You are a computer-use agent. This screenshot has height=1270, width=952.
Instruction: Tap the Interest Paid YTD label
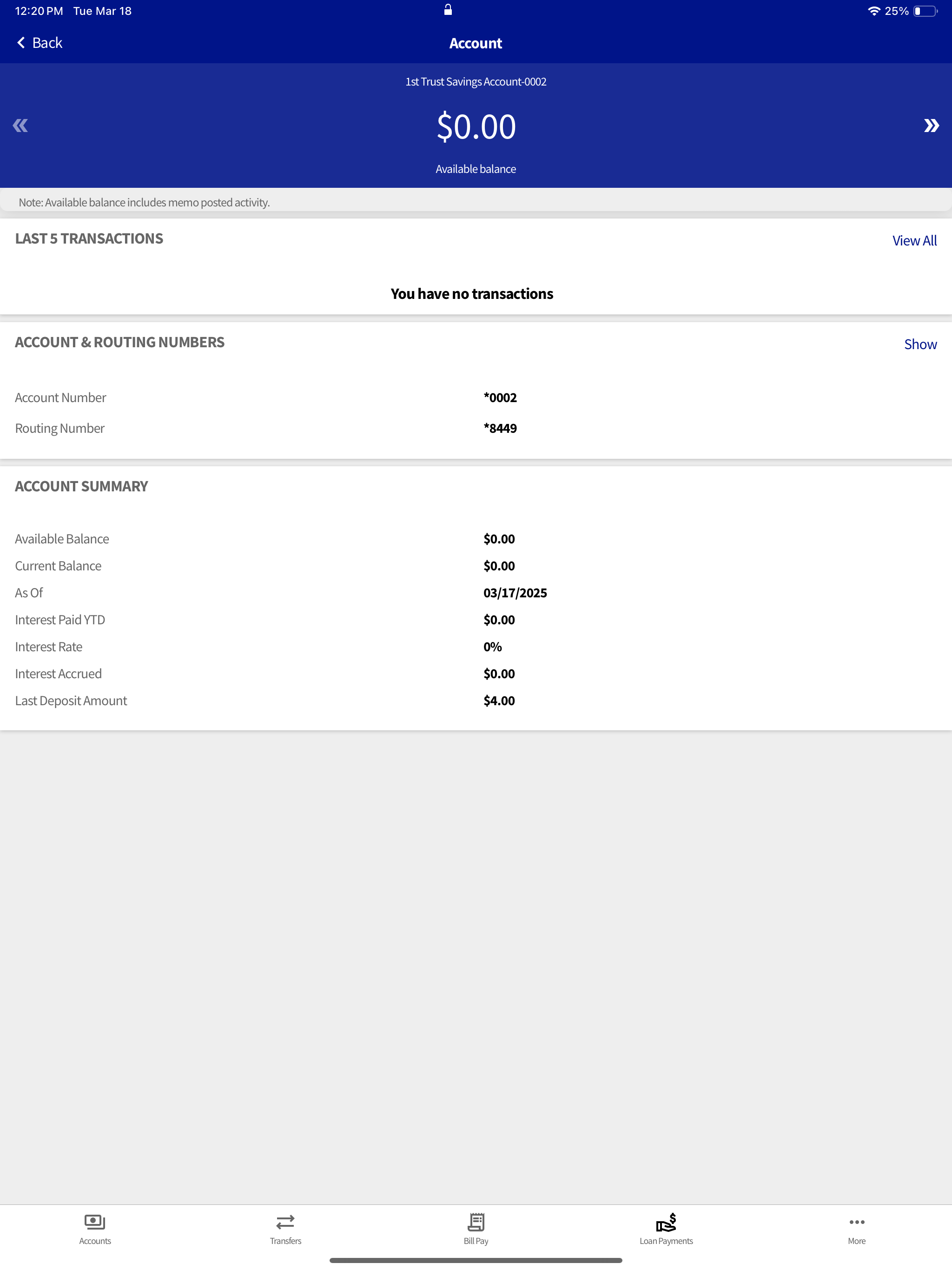click(60, 620)
